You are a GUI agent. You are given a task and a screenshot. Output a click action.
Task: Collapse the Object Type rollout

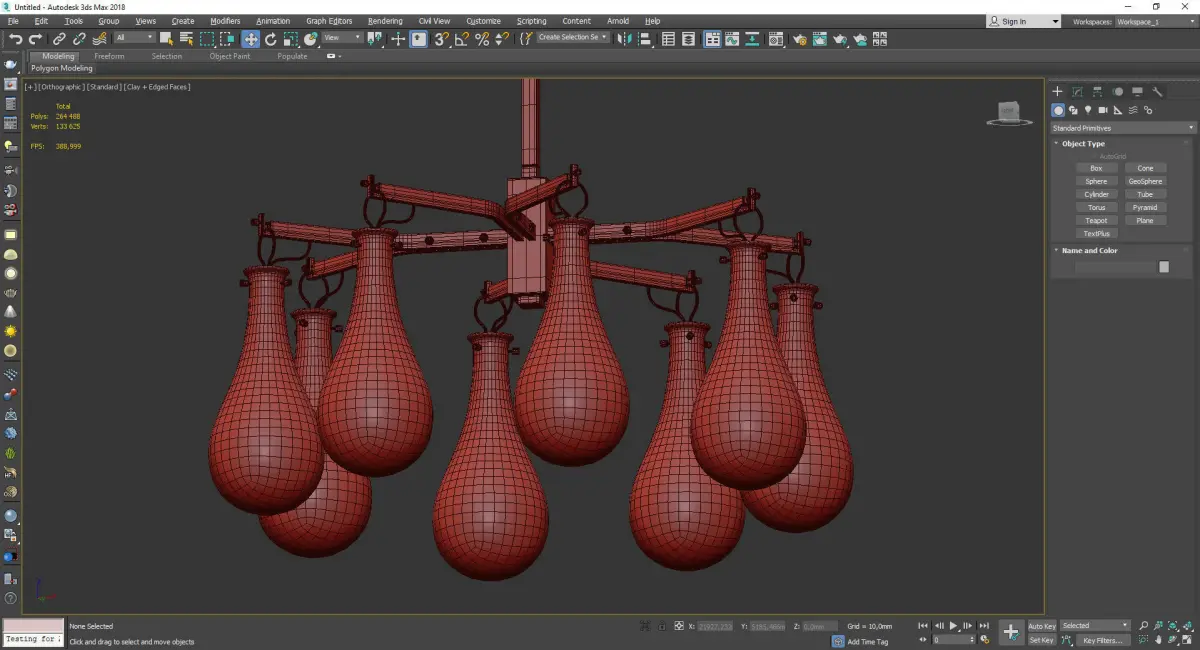1082,144
